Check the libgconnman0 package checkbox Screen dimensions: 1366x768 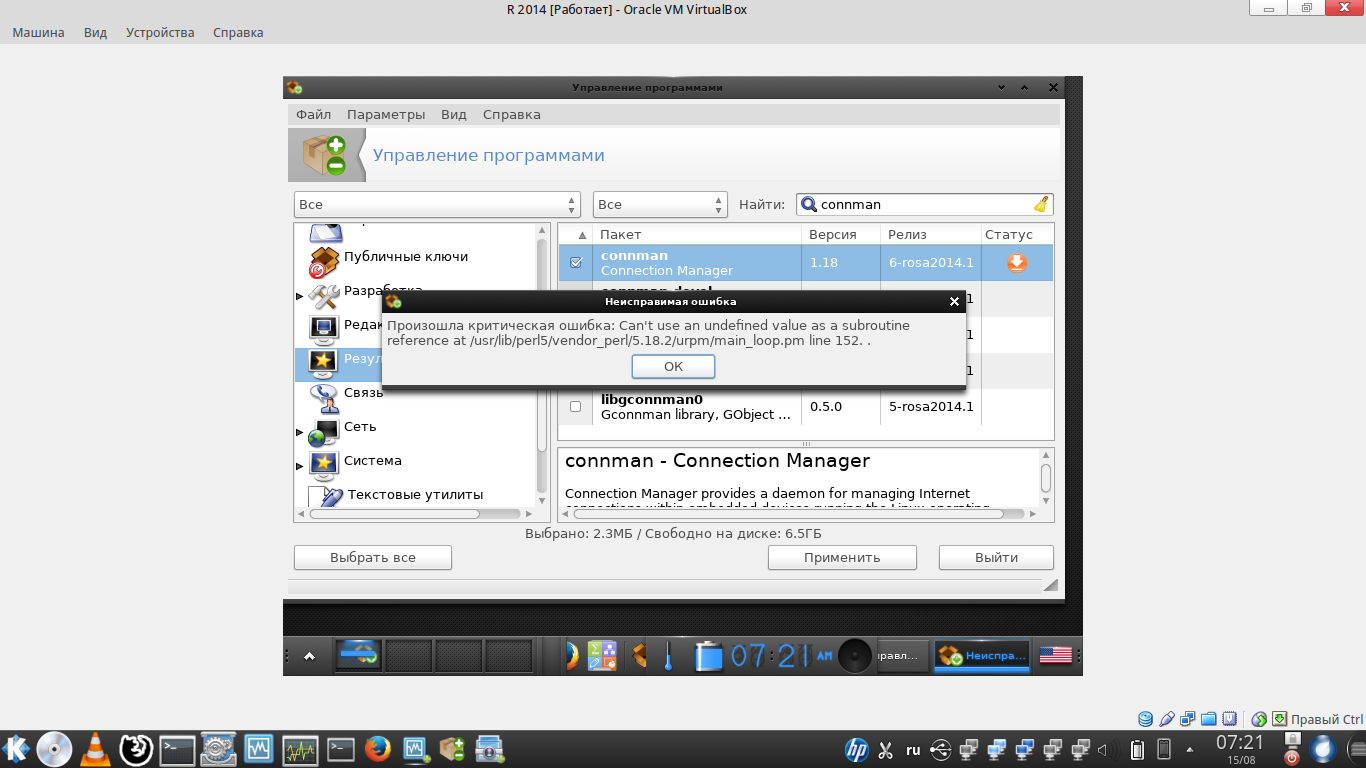[x=576, y=407]
